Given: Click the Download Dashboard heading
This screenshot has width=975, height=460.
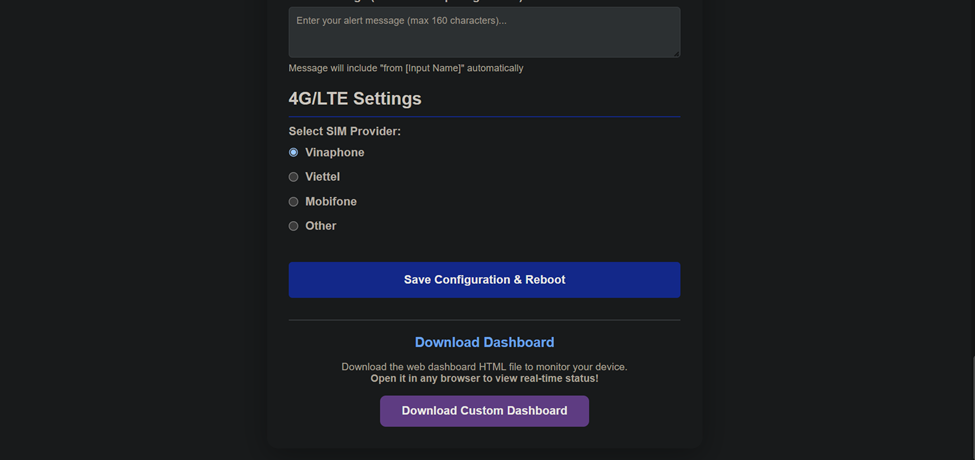Looking at the screenshot, I should pos(484,342).
